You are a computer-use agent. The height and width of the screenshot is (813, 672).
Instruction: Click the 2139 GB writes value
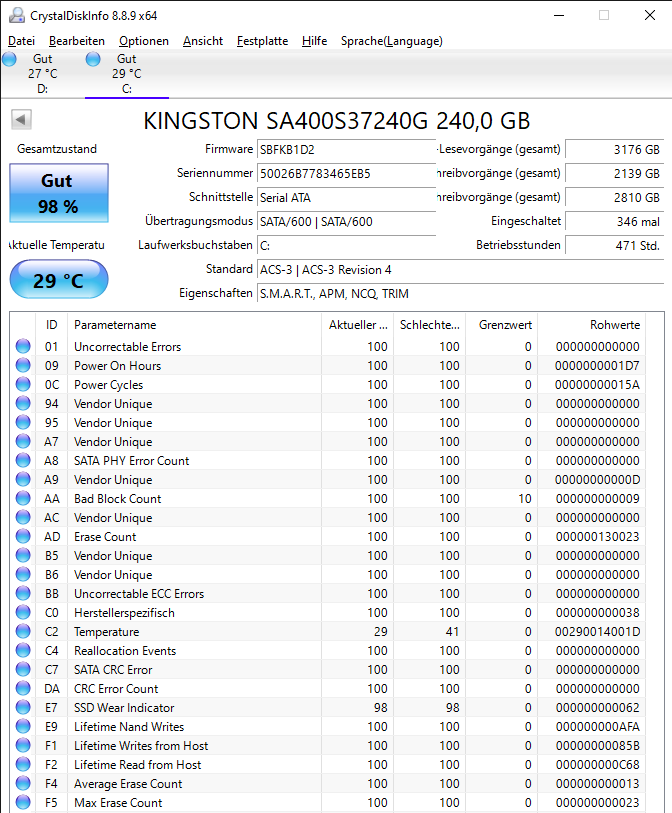(614, 174)
